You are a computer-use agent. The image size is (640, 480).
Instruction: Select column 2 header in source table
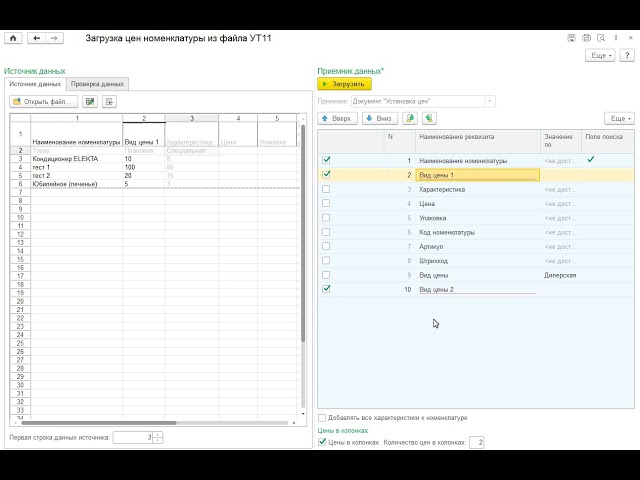[144, 118]
